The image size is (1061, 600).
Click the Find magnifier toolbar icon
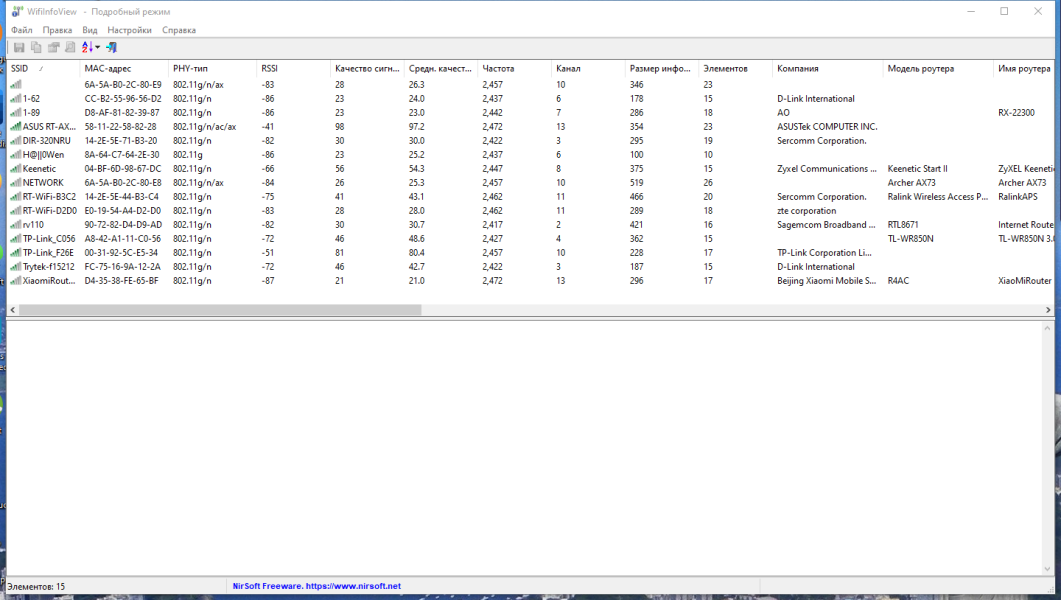click(x=70, y=47)
